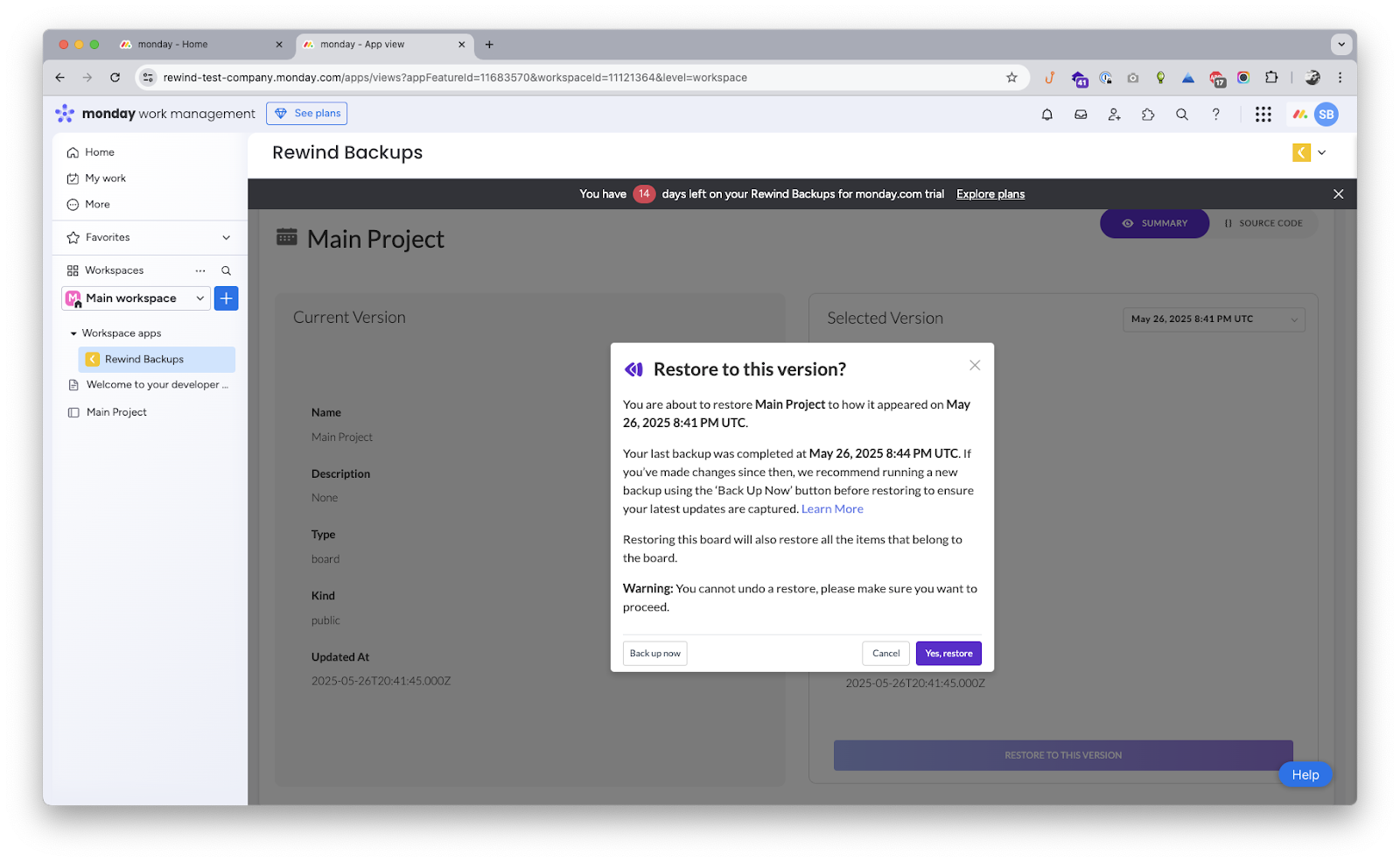The height and width of the screenshot is (862, 1400).
Task: Close the monday - Home tab
Action: coord(279,45)
